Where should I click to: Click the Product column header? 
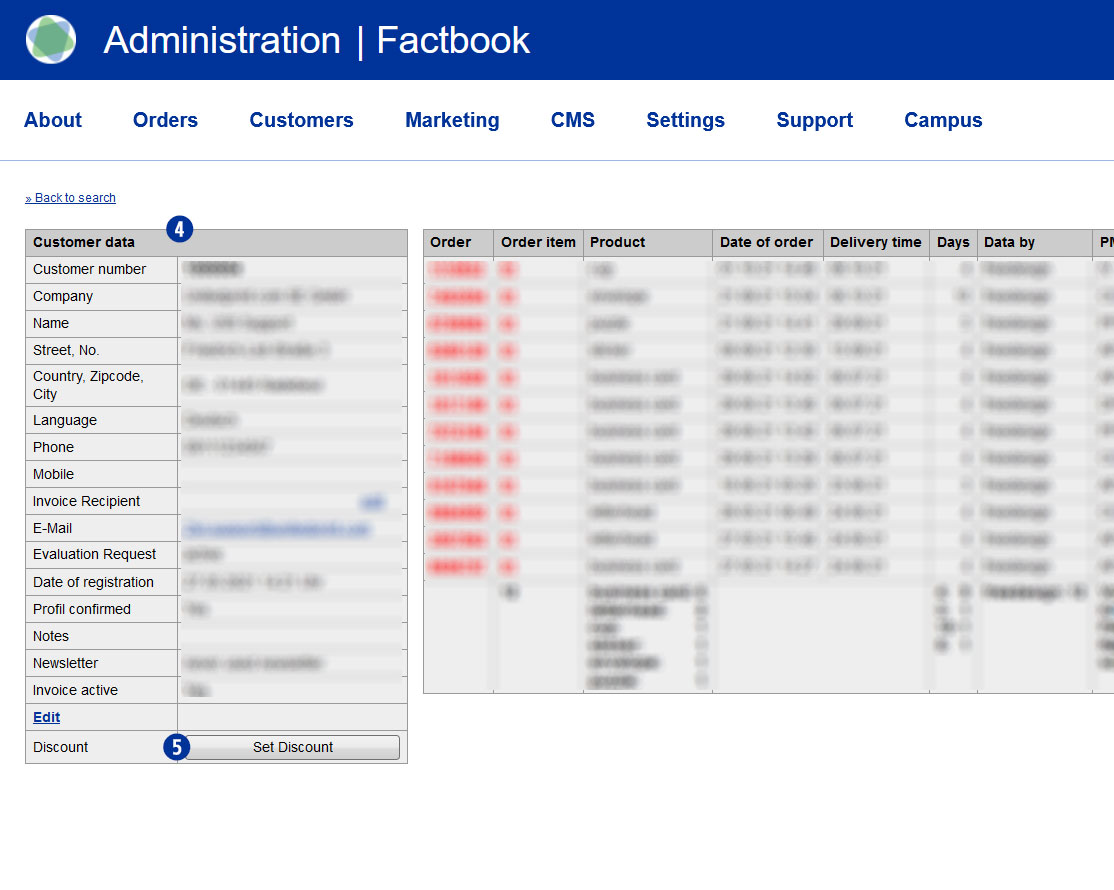click(x=617, y=242)
